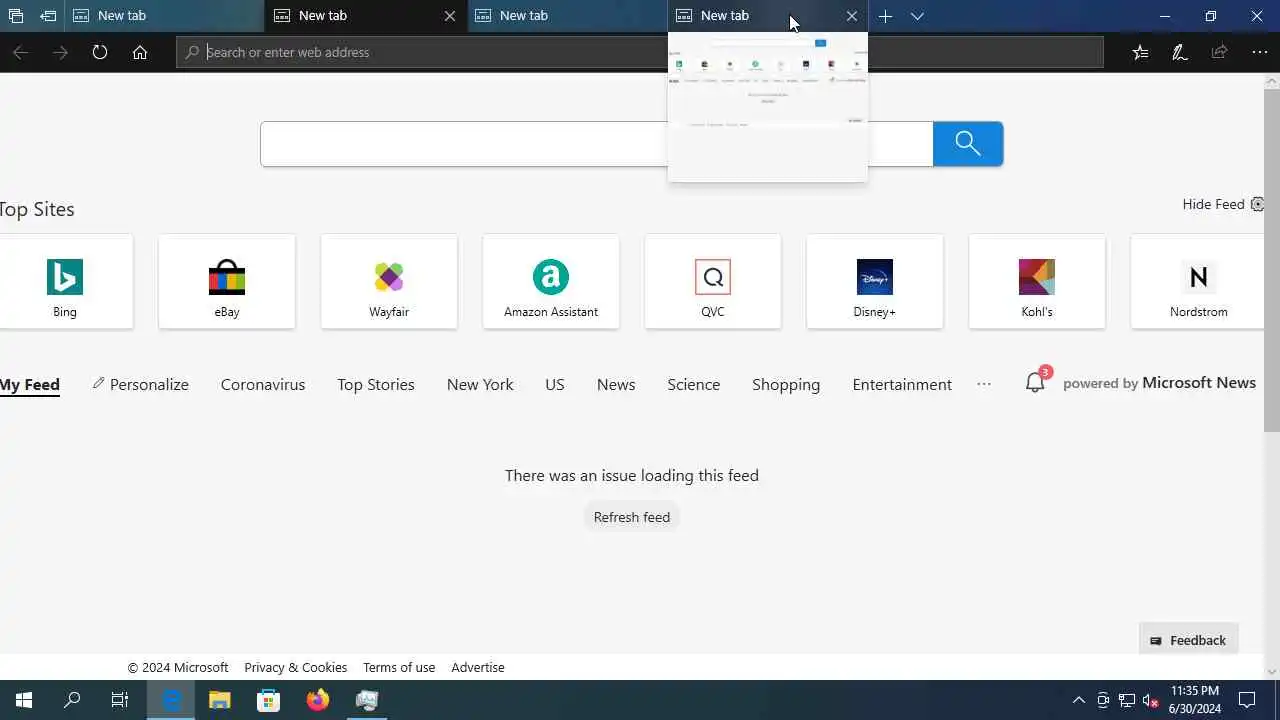
Task: Open the Amazon Assistant top site tile
Action: click(551, 281)
